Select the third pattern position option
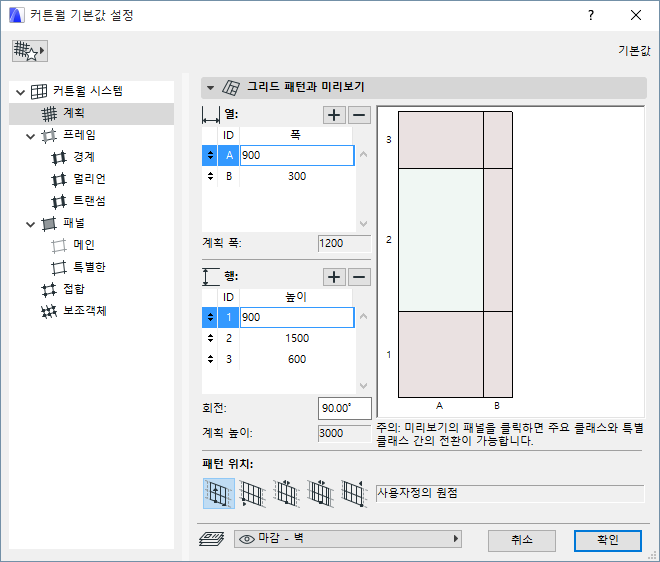The image size is (660, 562). pyautogui.click(x=286, y=493)
